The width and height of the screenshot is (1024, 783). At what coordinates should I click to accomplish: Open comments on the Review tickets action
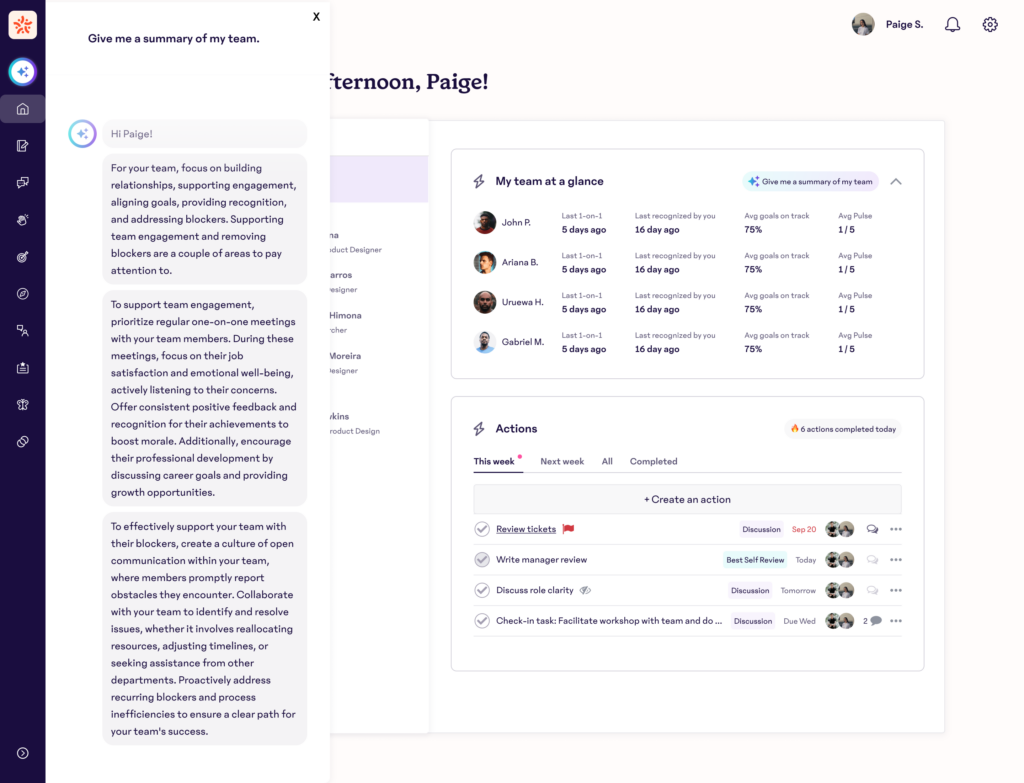click(872, 529)
